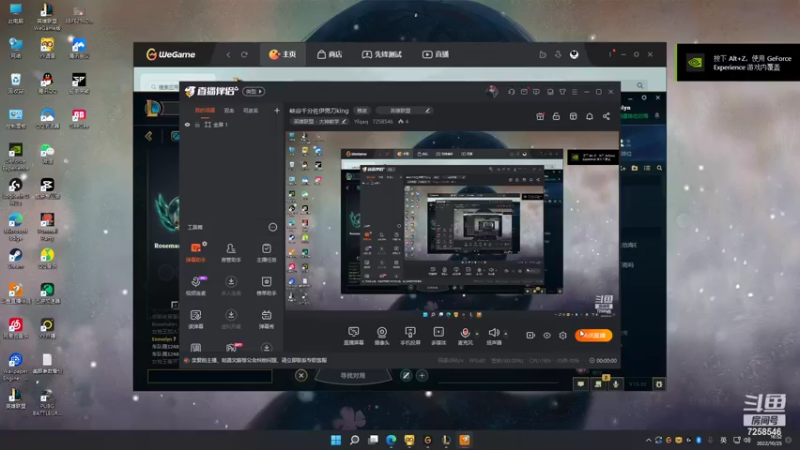Open WeGame 商店 tab
This screenshot has height=450, width=800.
[x=330, y=55]
